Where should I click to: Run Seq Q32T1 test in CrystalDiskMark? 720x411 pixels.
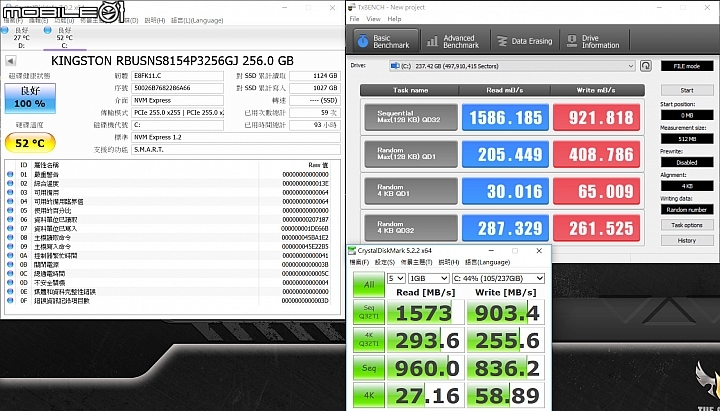(369, 312)
